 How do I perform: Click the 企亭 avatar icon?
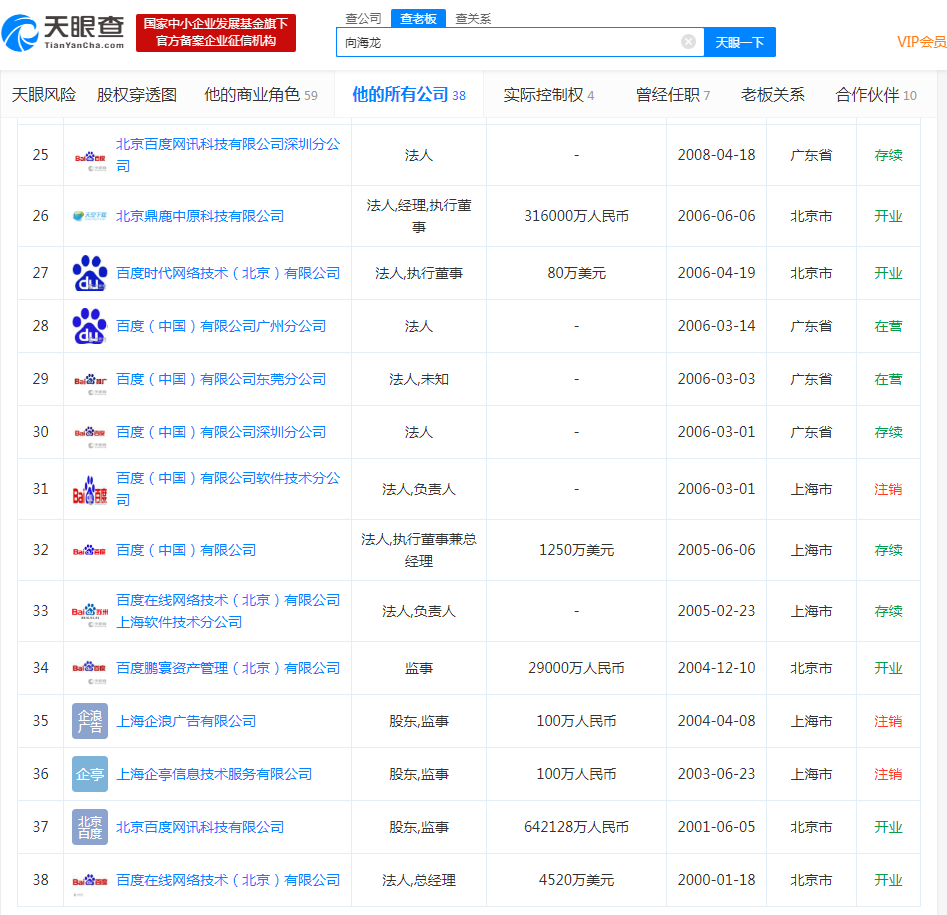90,774
